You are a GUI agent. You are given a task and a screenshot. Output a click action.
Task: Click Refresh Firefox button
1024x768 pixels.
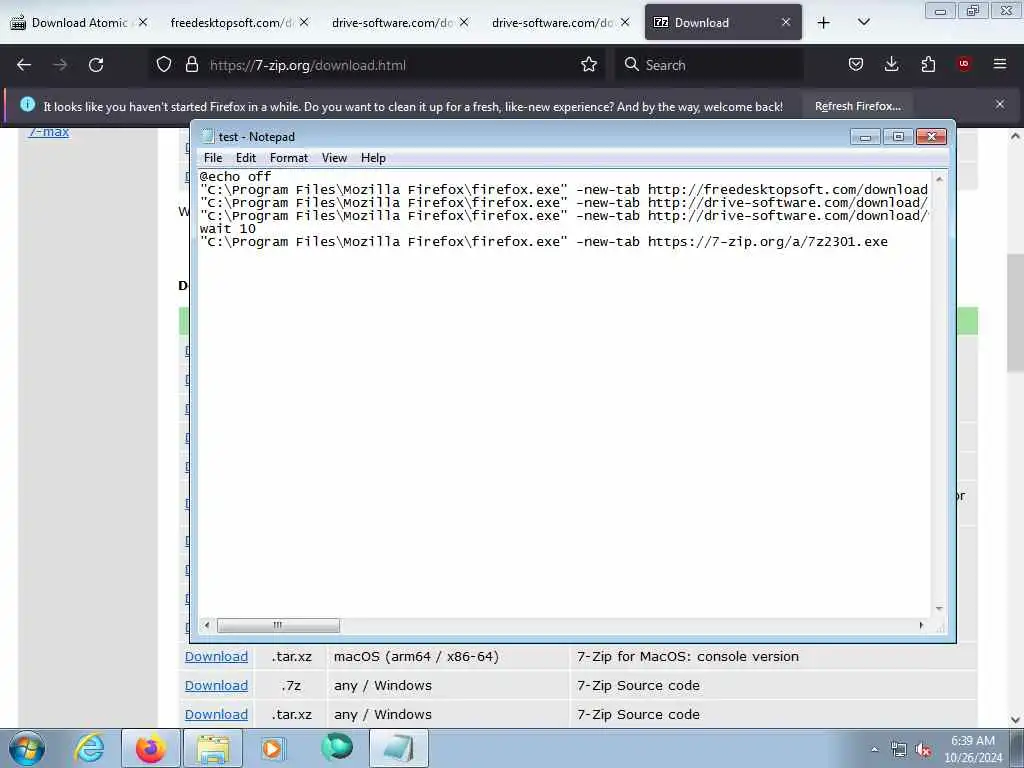point(857,106)
